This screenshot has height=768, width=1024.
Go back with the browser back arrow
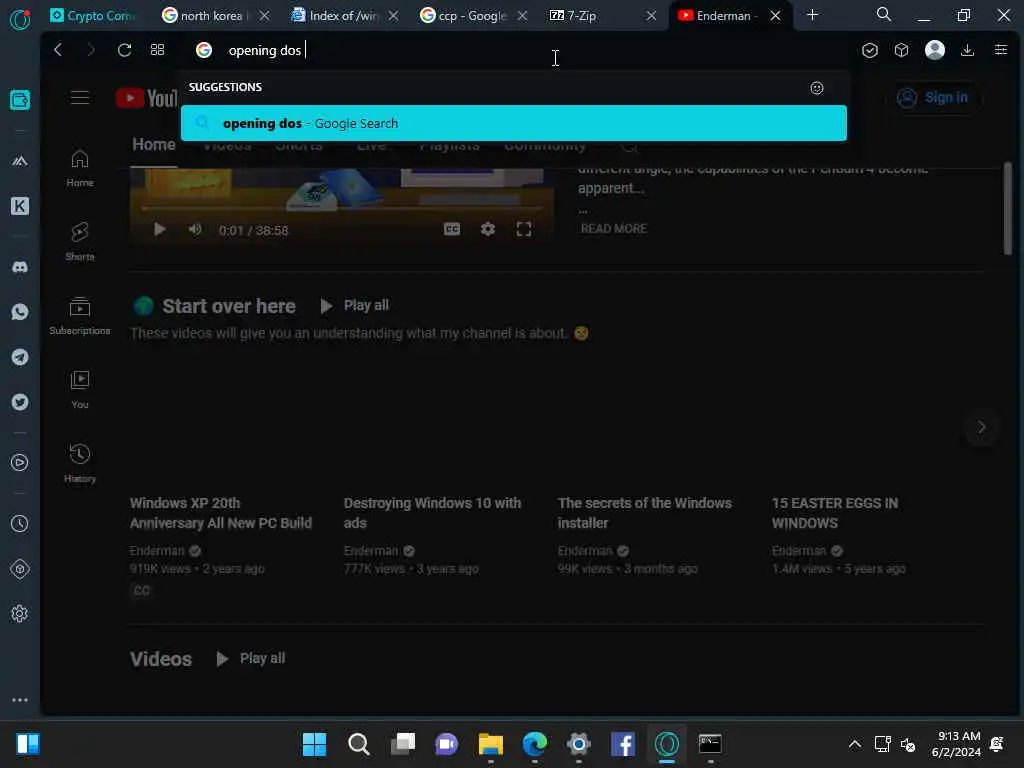(58, 50)
